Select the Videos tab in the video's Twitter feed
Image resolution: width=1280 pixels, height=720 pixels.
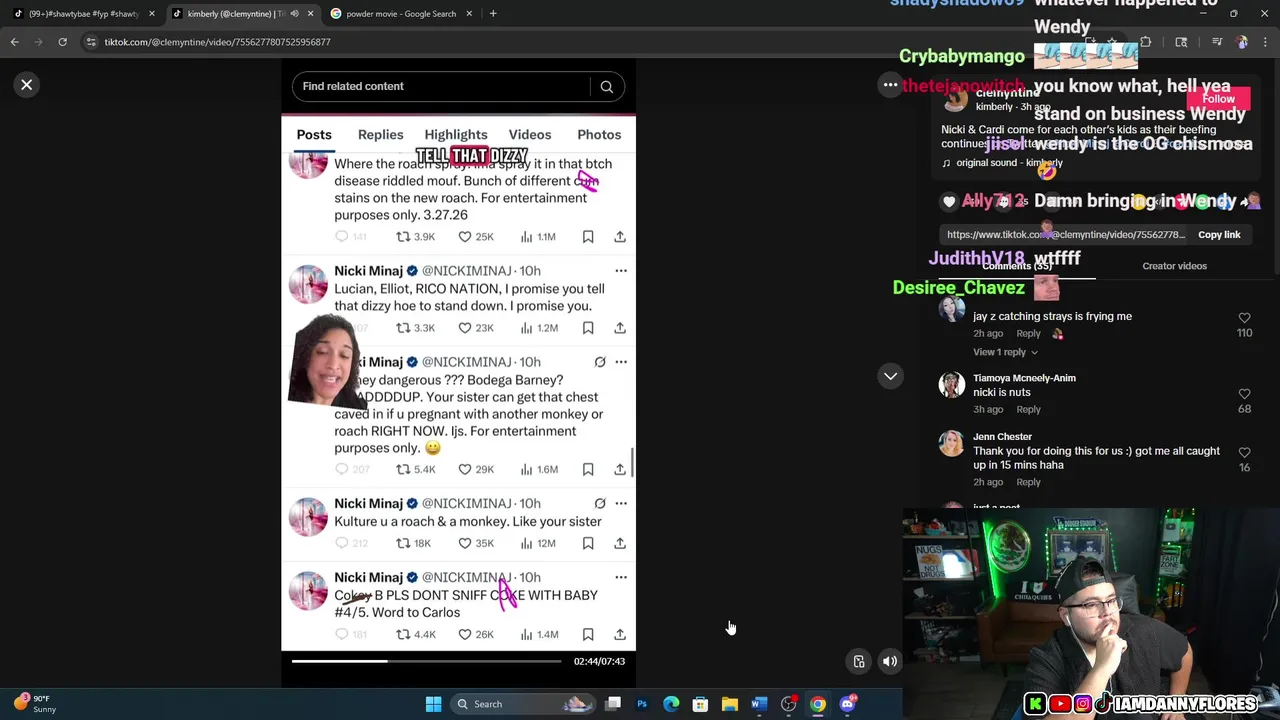coord(530,135)
